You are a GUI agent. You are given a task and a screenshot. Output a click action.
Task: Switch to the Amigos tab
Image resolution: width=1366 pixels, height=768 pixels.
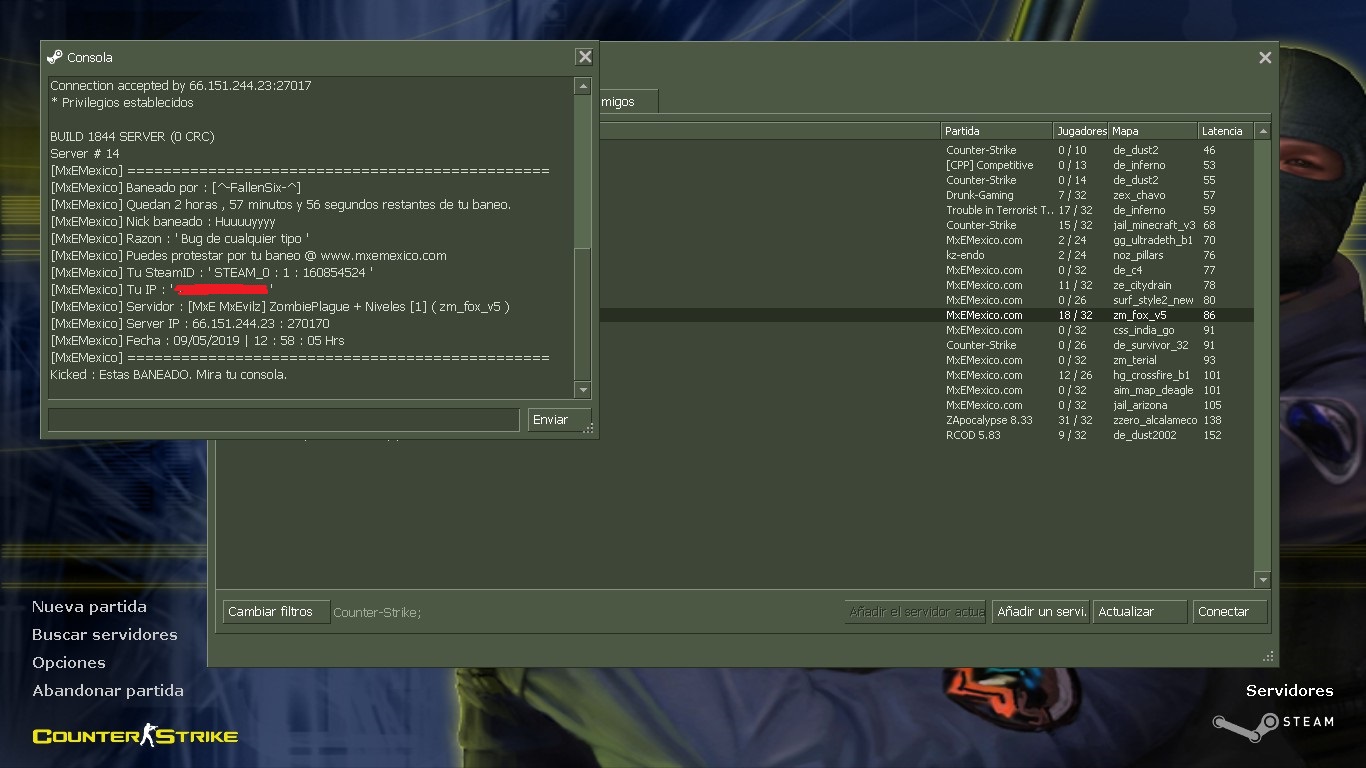[628, 102]
